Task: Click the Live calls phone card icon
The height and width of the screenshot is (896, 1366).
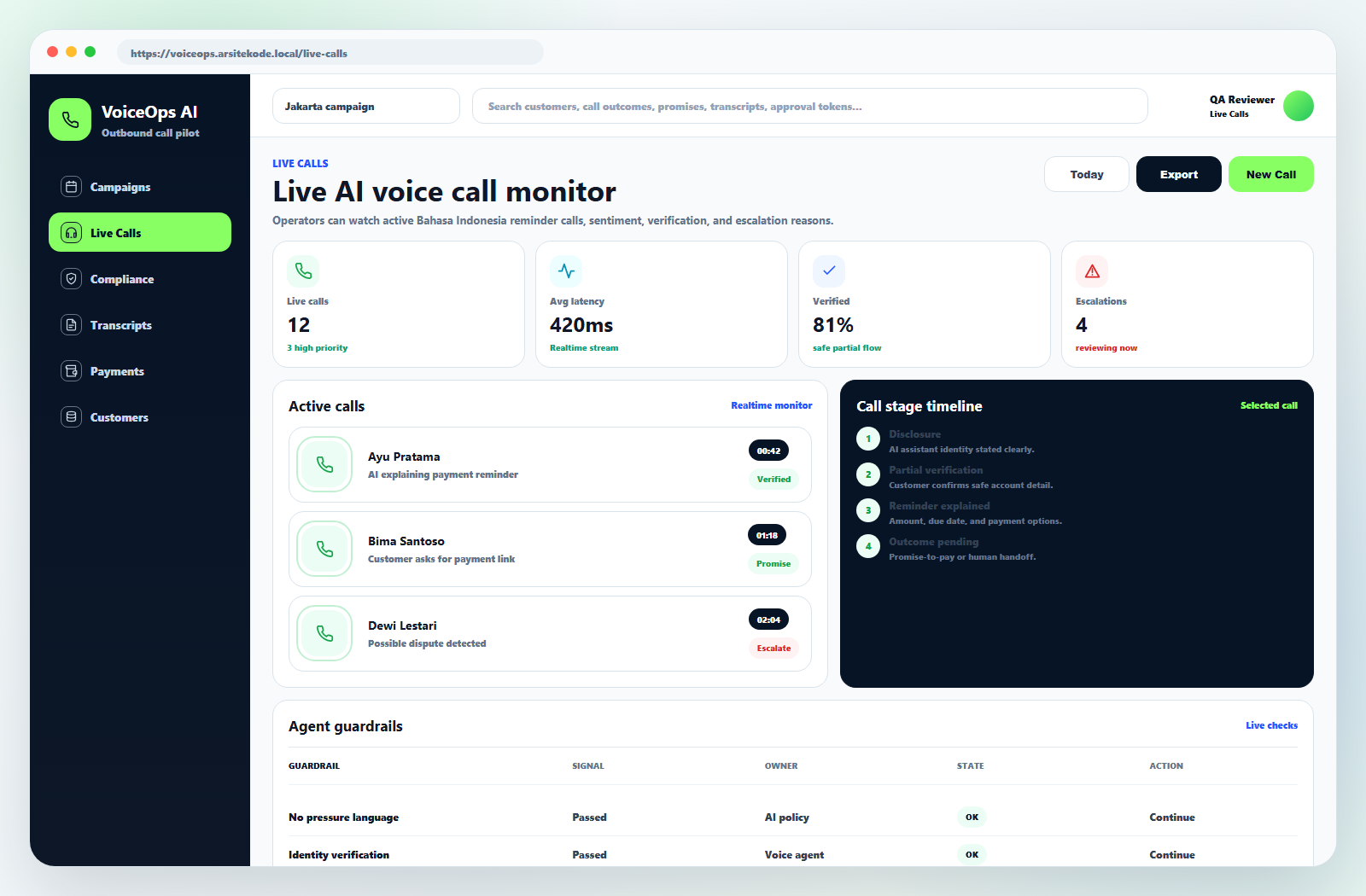Action: click(303, 271)
